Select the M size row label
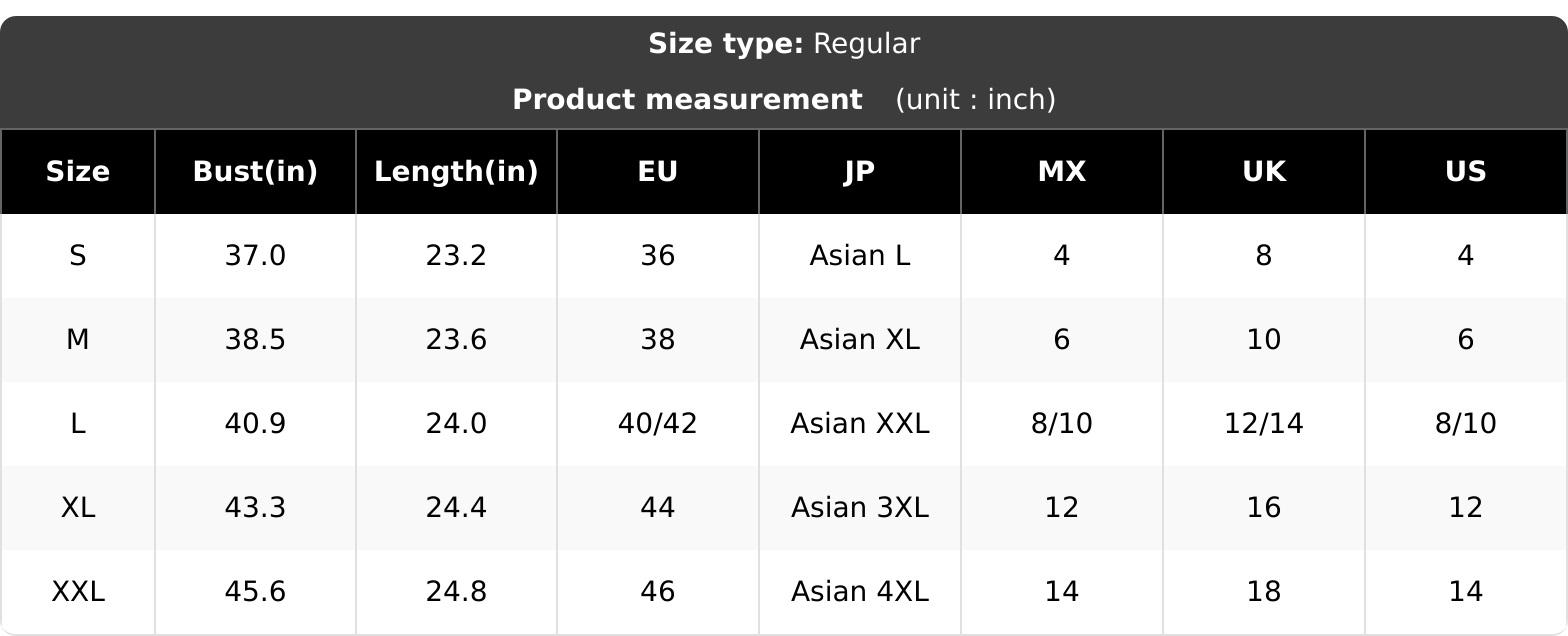 [78, 340]
